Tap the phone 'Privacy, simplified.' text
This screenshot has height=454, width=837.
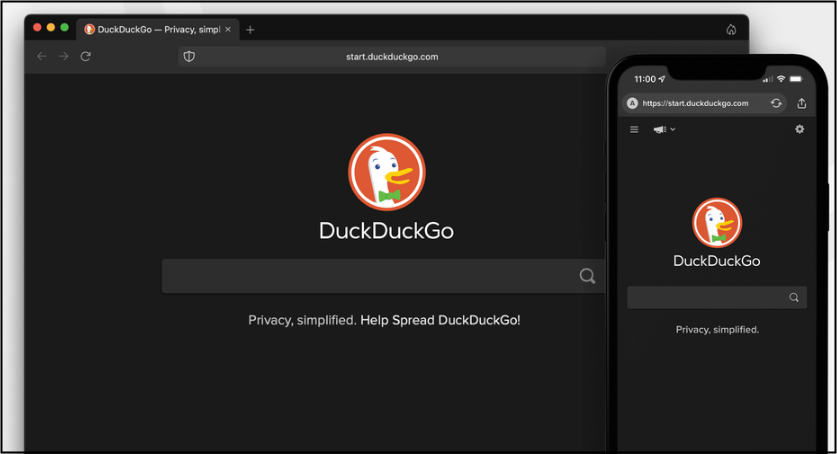click(x=717, y=330)
